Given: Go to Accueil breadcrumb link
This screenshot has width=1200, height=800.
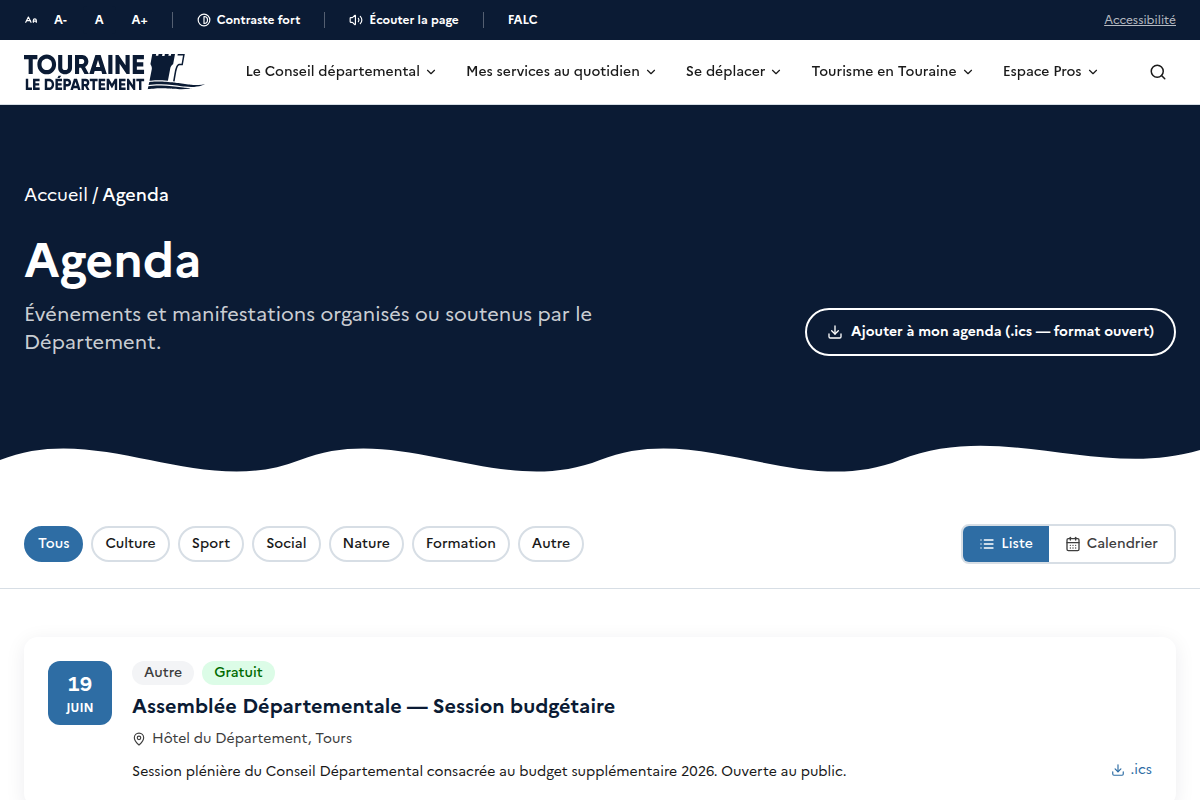Looking at the screenshot, I should 56,195.
